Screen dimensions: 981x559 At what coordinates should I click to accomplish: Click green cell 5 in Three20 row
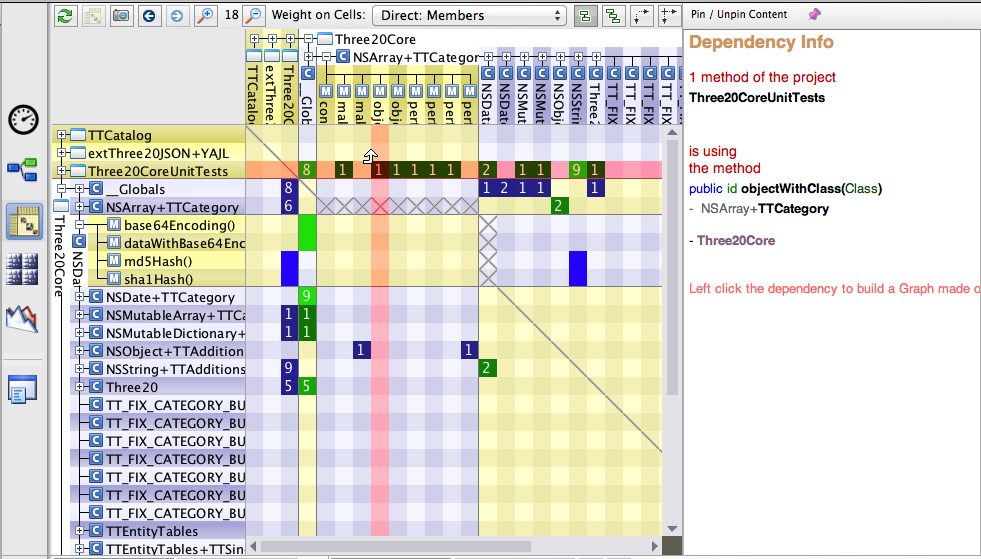click(306, 386)
